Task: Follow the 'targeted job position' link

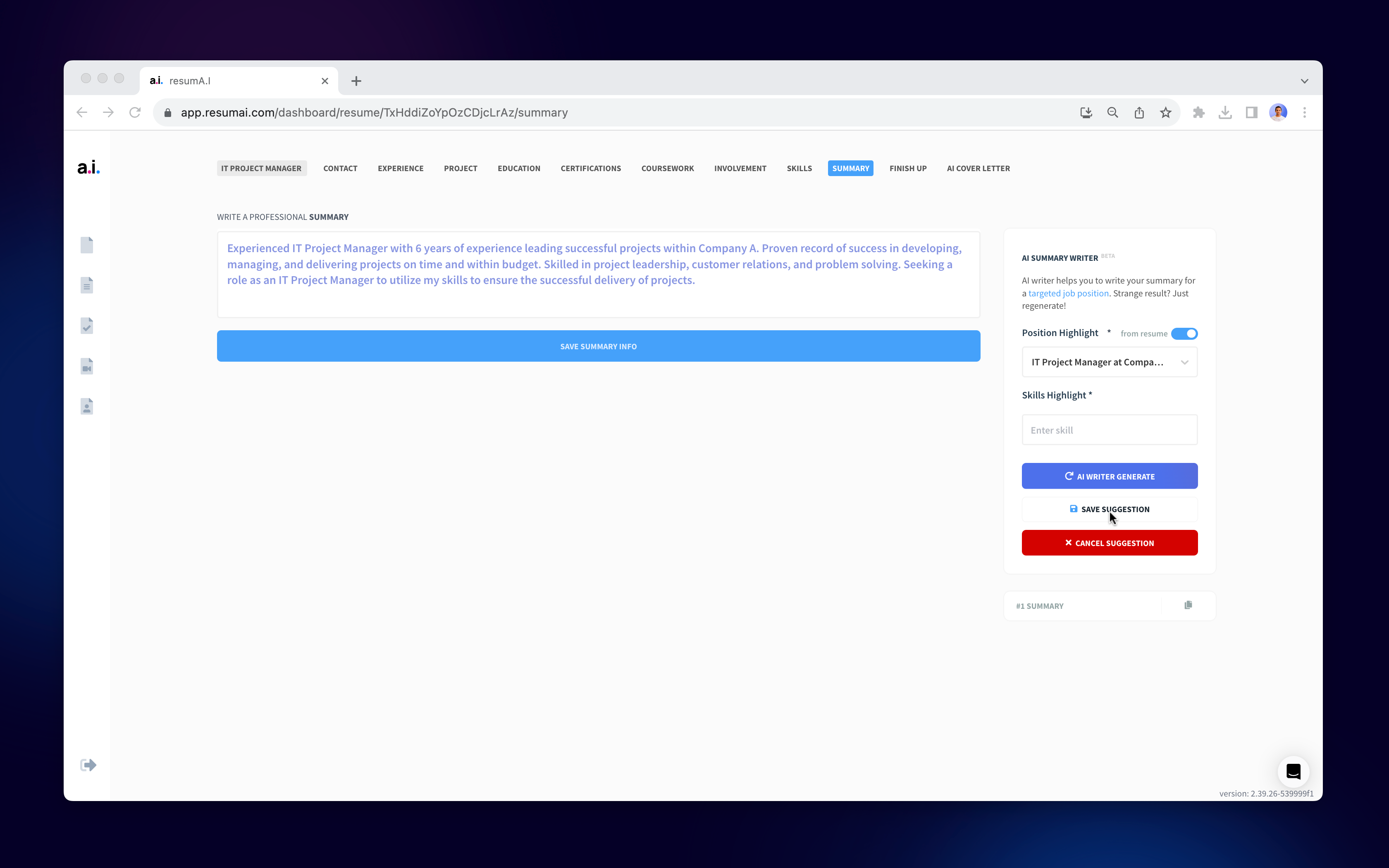Action: coord(1068,293)
